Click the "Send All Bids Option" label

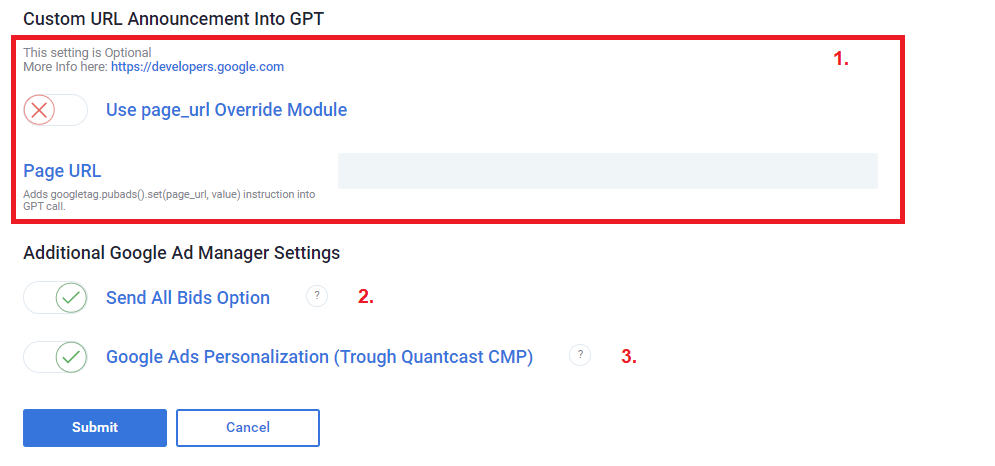coord(188,298)
